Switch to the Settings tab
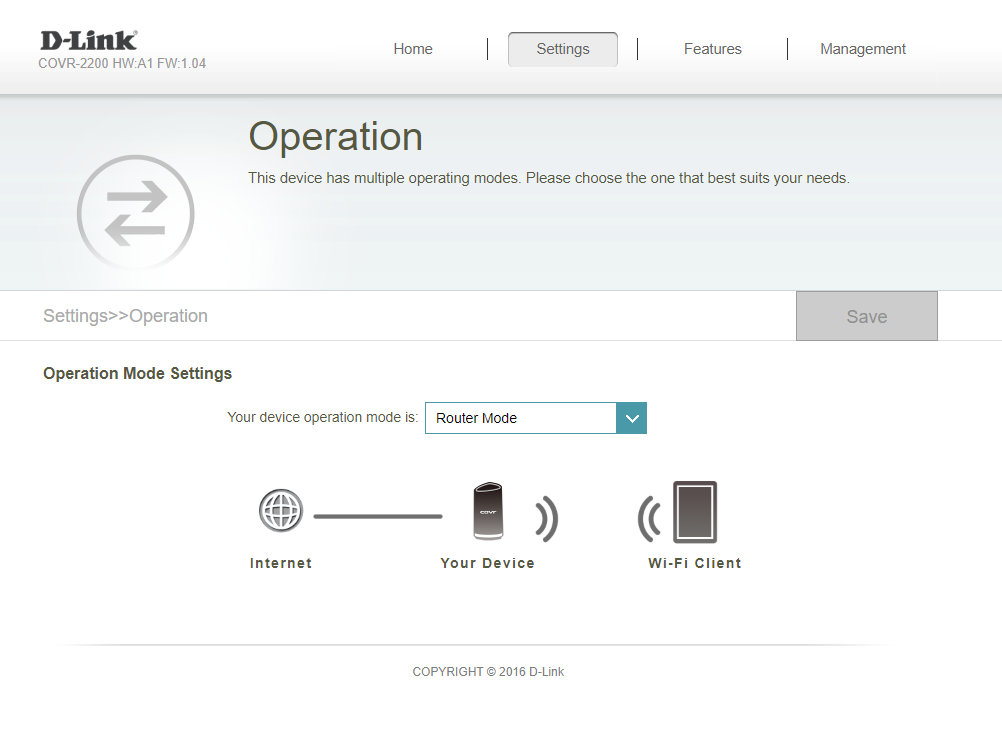 pyautogui.click(x=562, y=49)
